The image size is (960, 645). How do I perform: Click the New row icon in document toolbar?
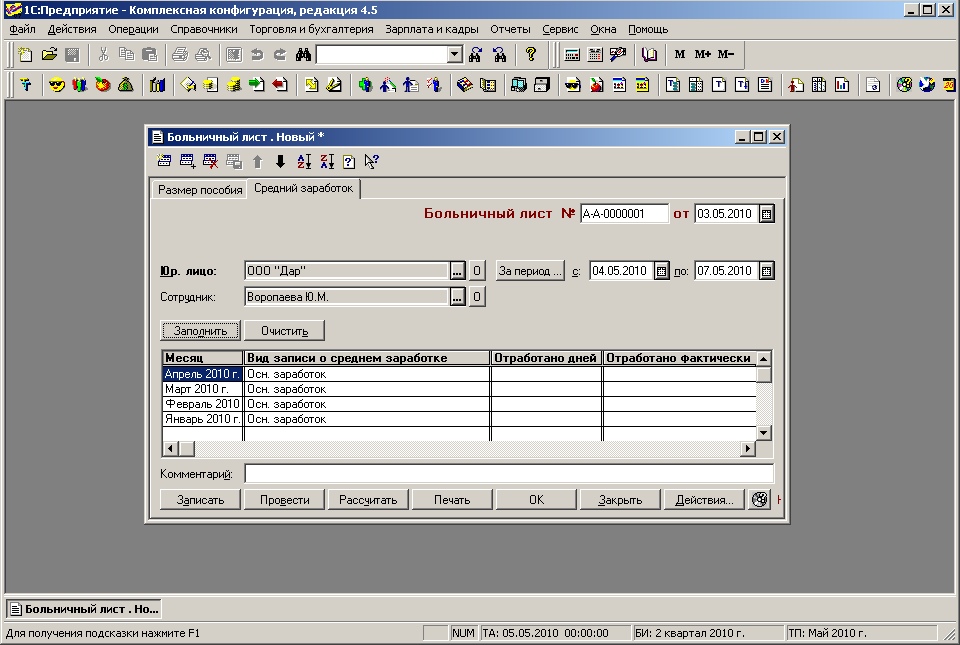[x=164, y=162]
